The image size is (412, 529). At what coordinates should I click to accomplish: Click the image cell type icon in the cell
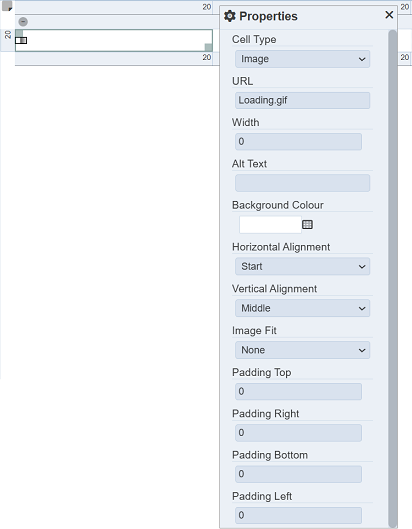[21, 40]
